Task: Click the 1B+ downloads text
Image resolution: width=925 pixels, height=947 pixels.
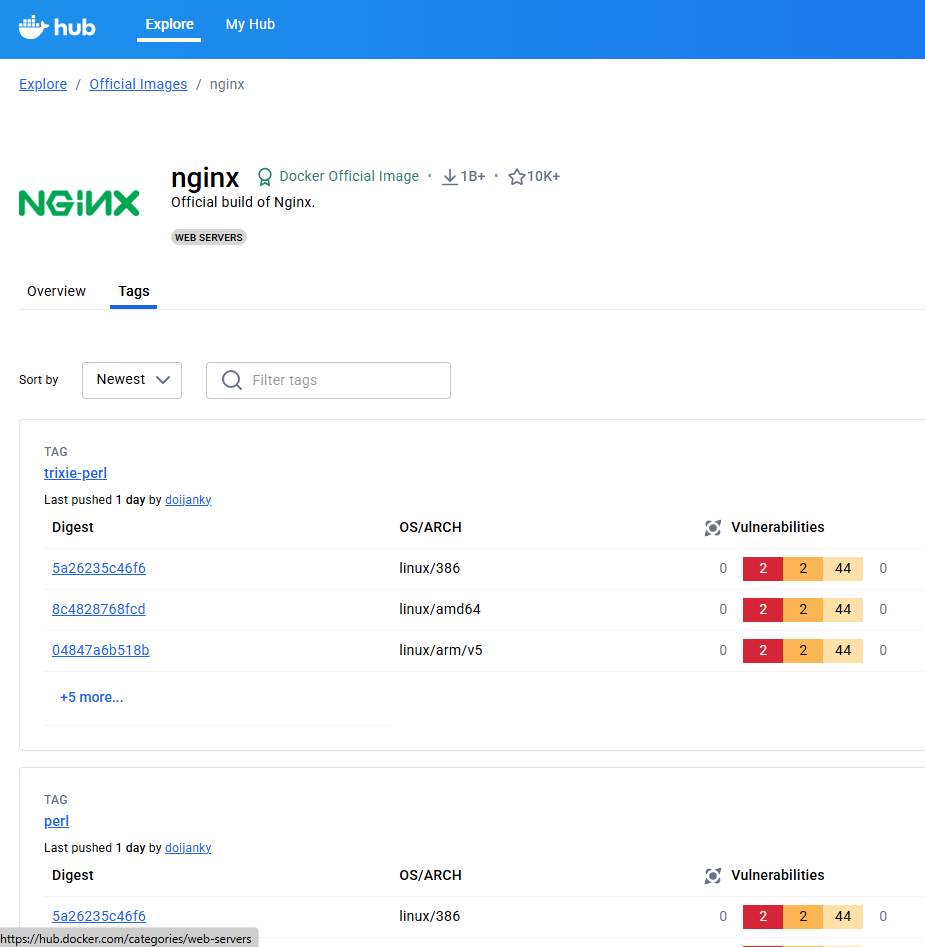Action: pos(473,176)
